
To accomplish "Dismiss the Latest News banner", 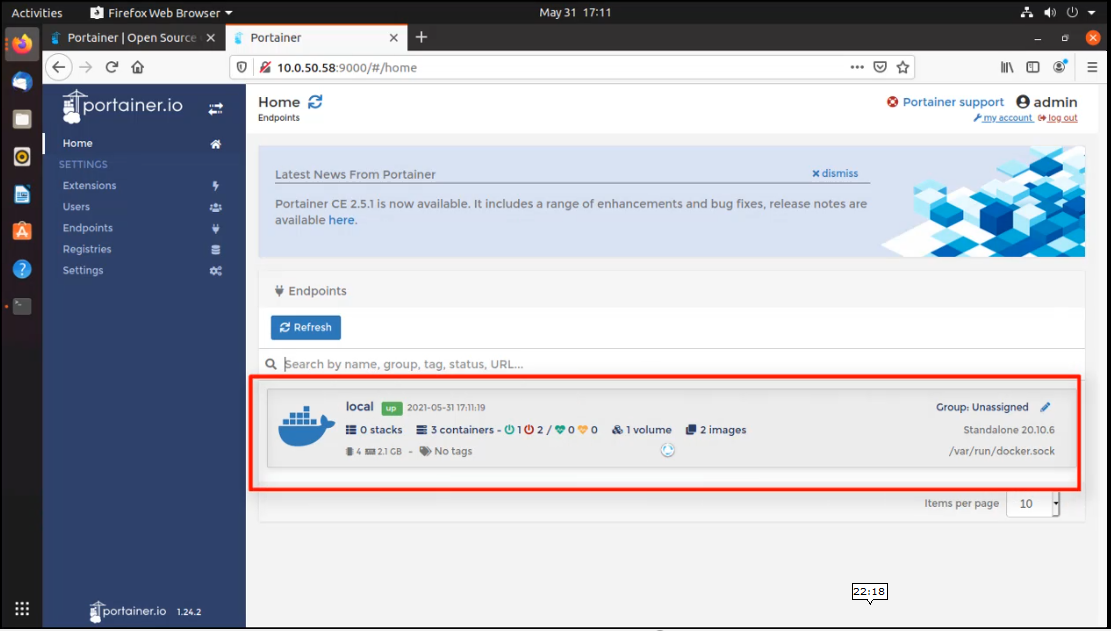I will point(835,173).
